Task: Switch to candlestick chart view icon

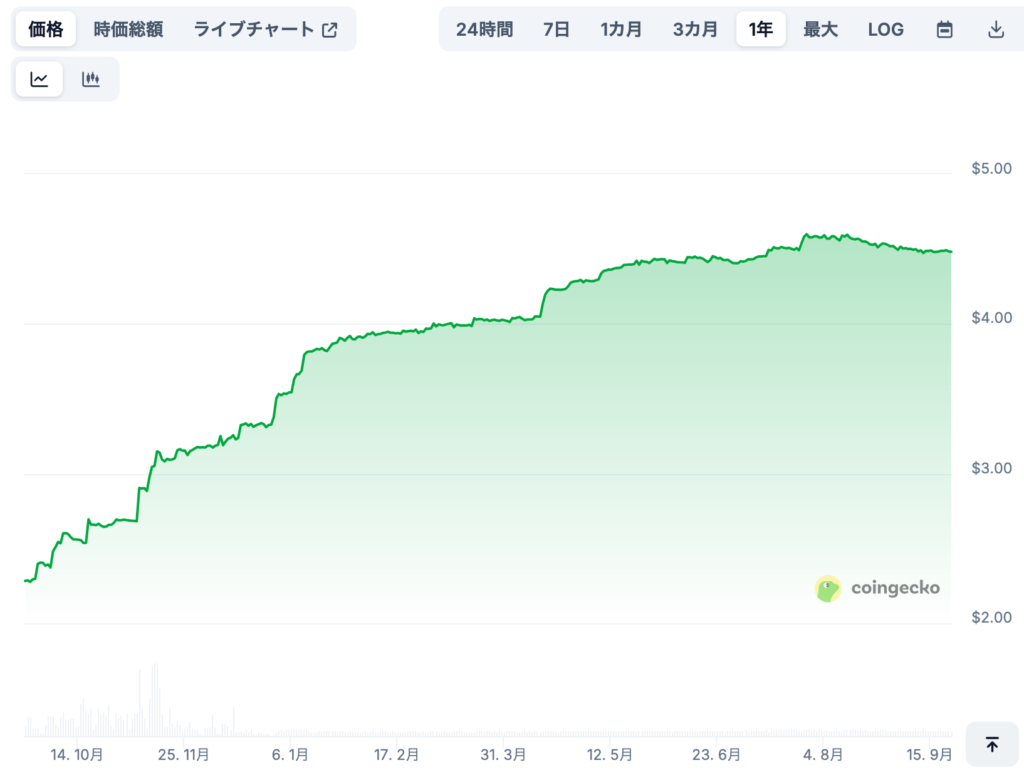Action: coord(91,80)
